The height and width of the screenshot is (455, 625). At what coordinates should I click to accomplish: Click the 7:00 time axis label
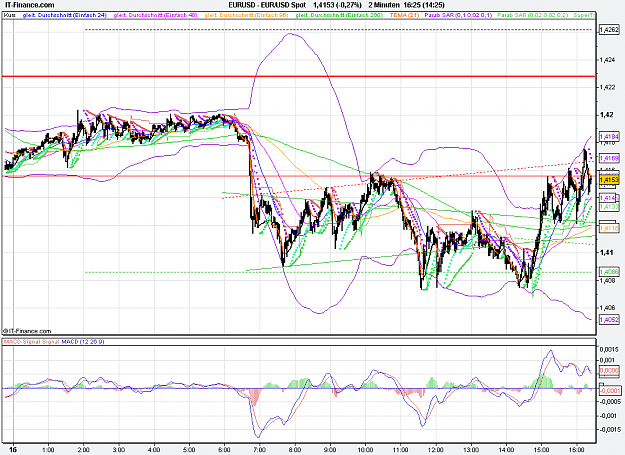click(x=259, y=450)
